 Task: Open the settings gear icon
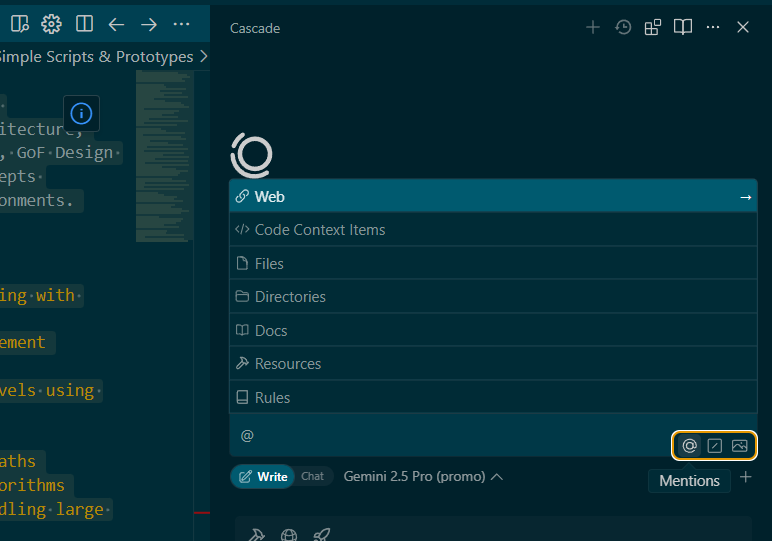click(x=51, y=24)
